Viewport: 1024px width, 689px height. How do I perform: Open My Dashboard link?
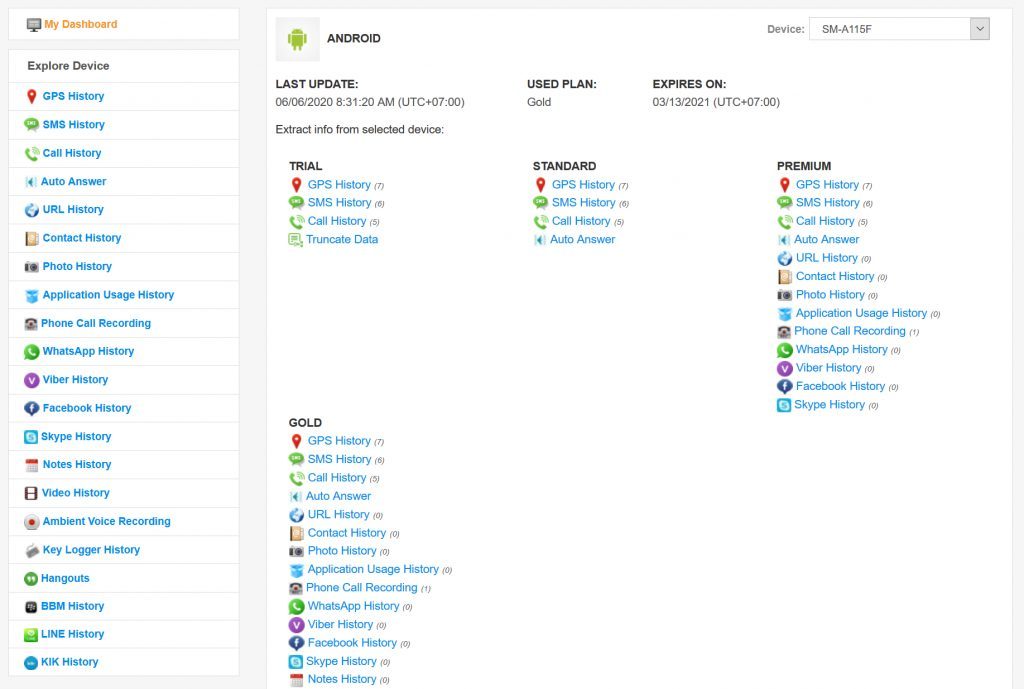(80, 24)
